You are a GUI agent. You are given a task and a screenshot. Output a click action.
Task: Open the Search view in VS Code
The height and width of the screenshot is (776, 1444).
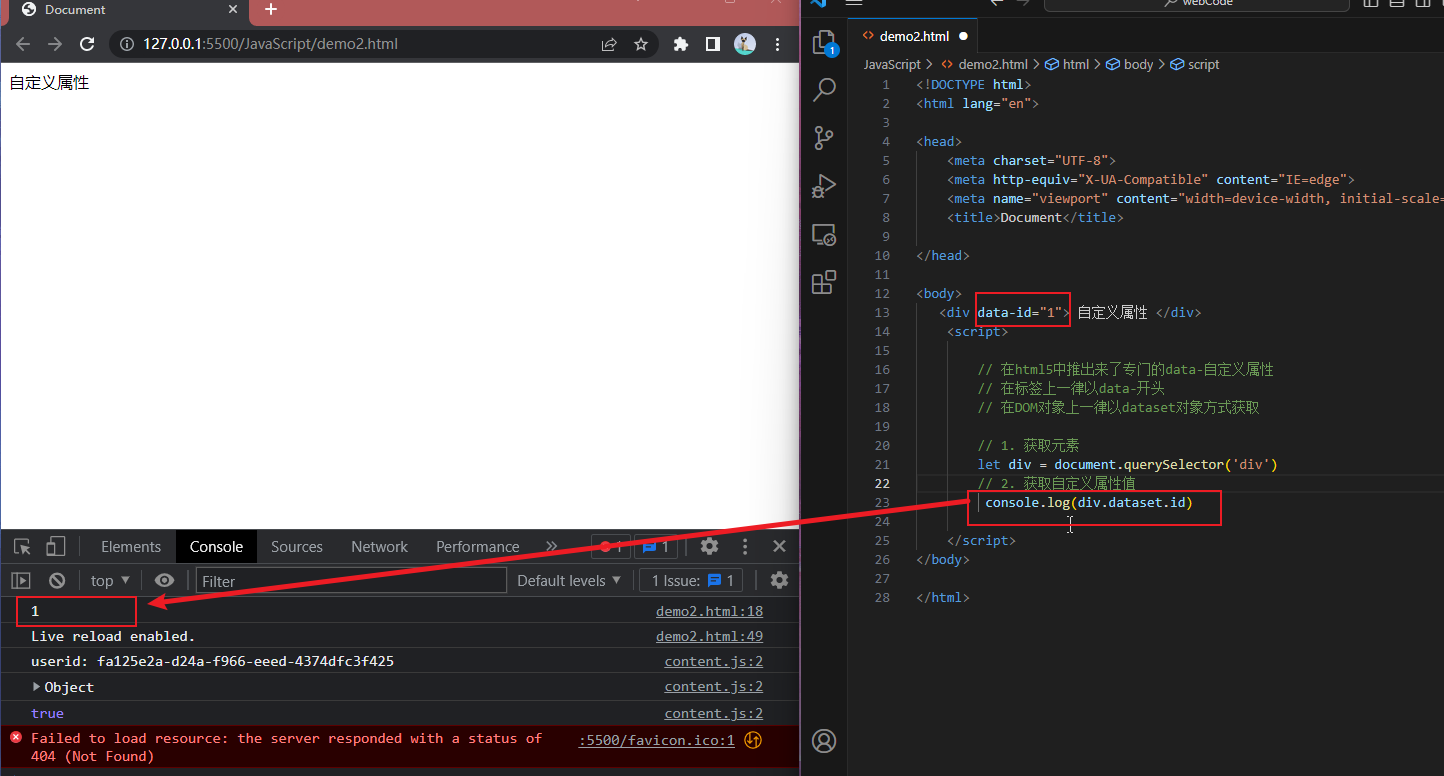(824, 90)
